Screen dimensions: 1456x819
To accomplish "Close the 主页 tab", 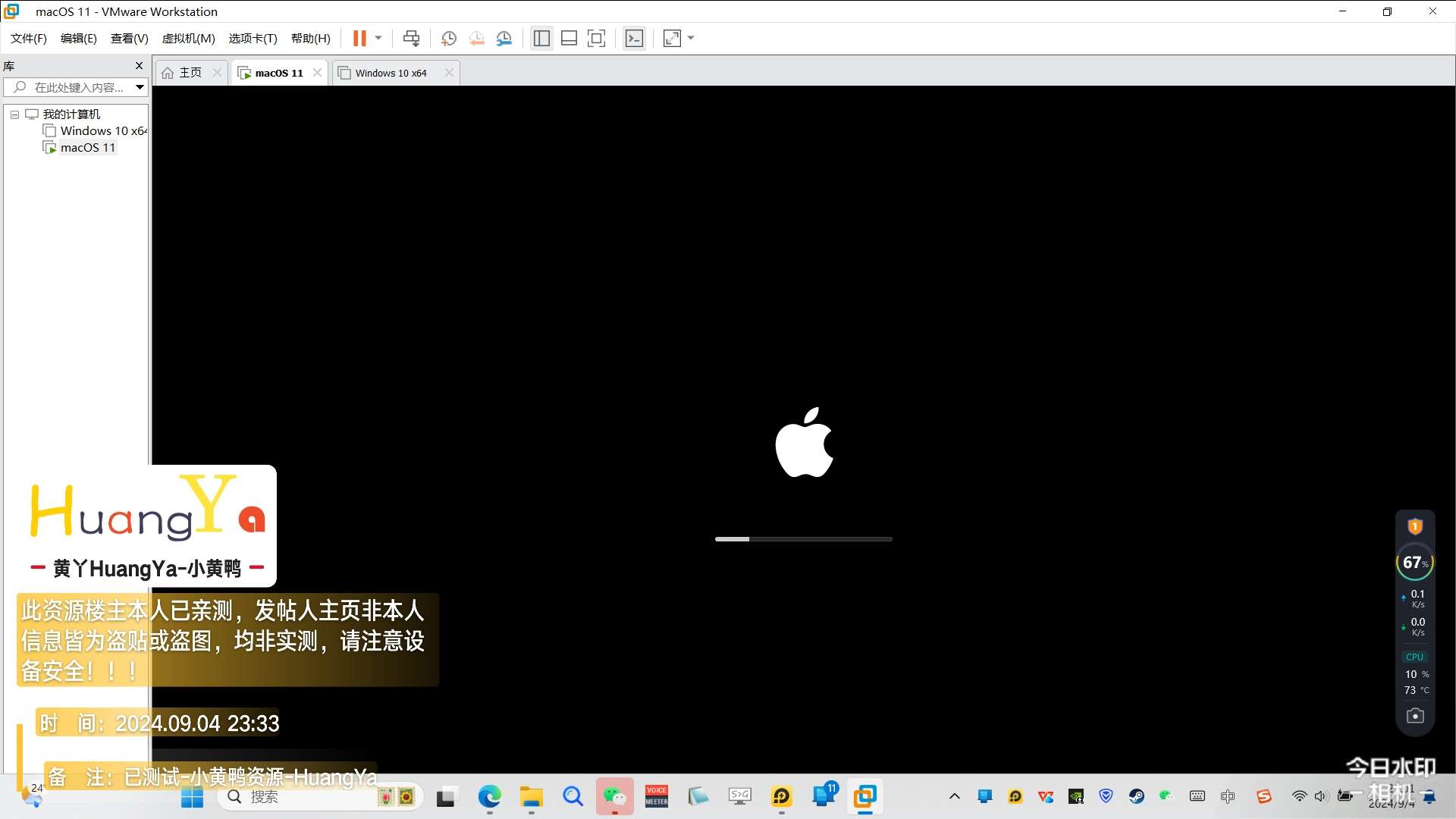I will click(x=217, y=73).
